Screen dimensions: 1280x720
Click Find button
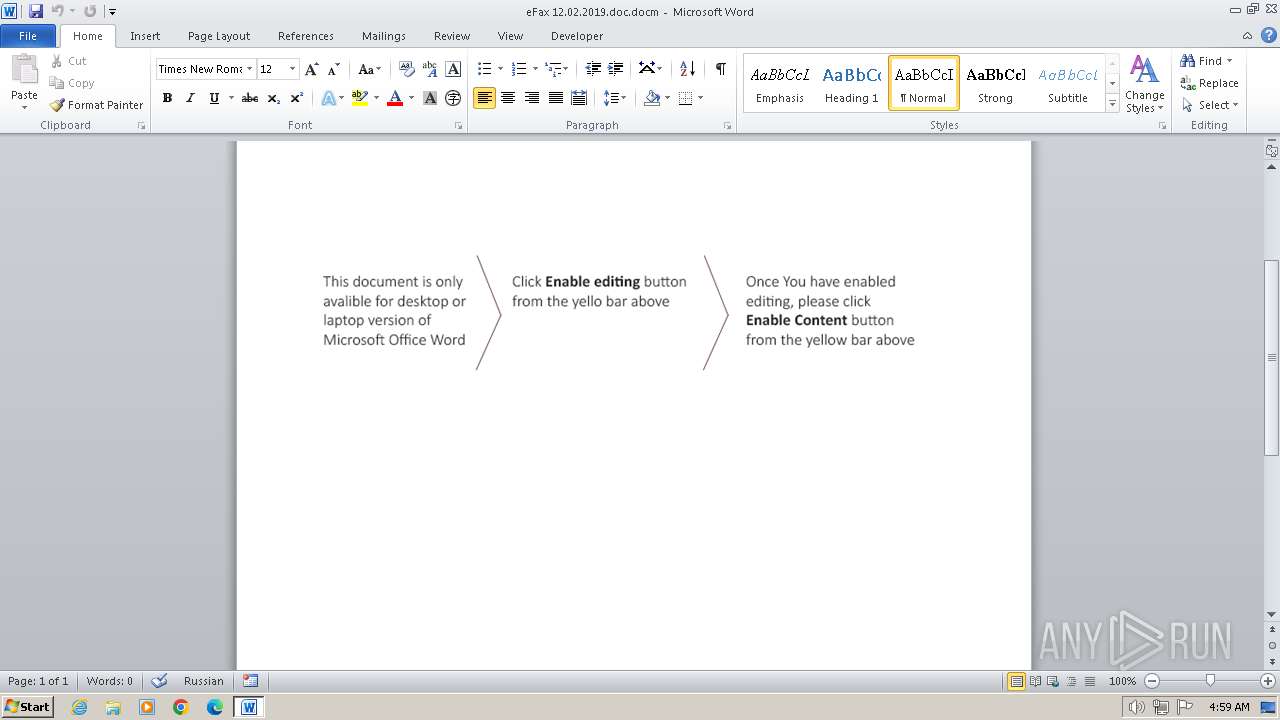[1207, 61]
